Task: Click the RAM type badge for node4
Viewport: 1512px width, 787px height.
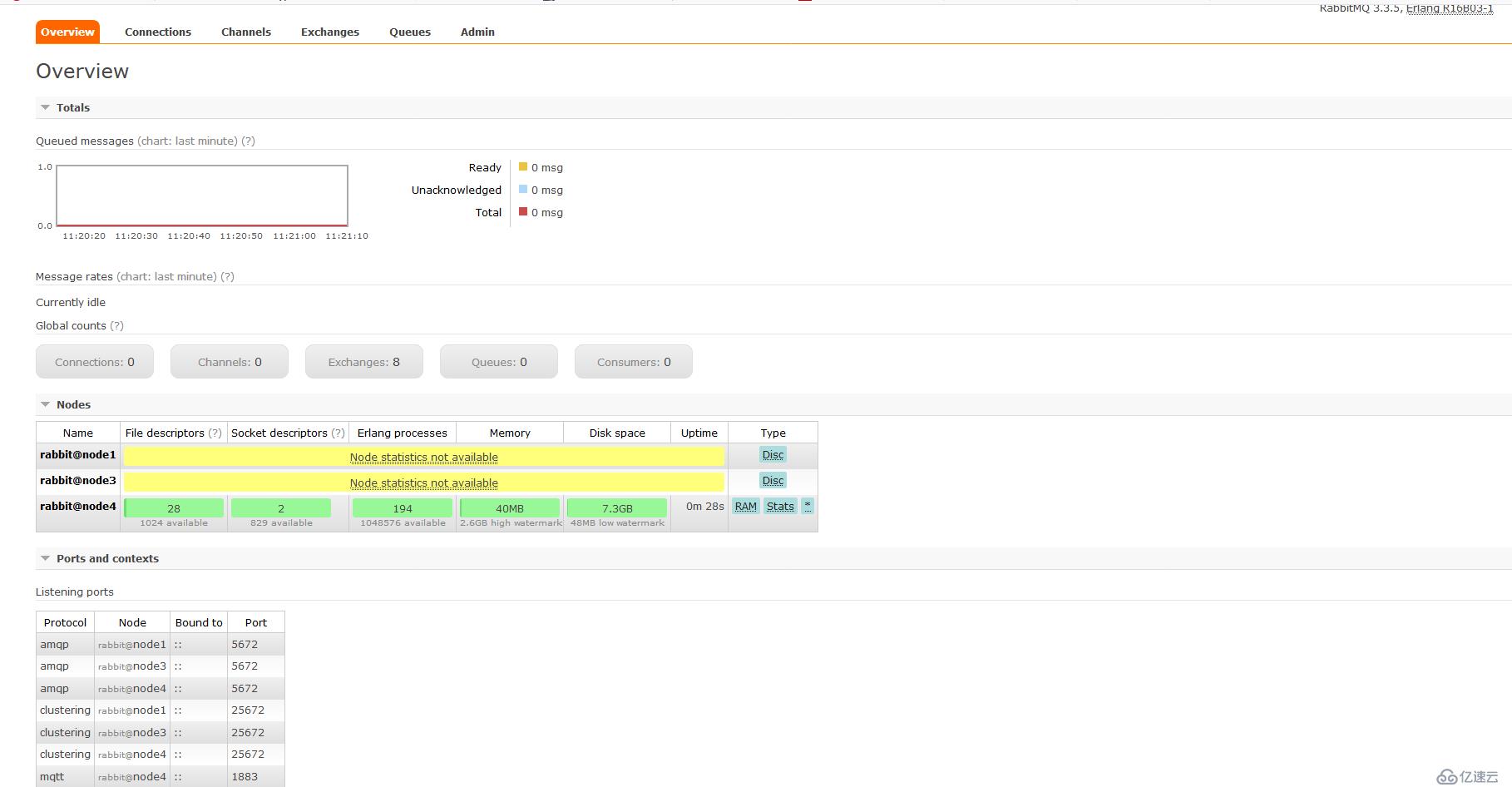Action: [x=746, y=506]
